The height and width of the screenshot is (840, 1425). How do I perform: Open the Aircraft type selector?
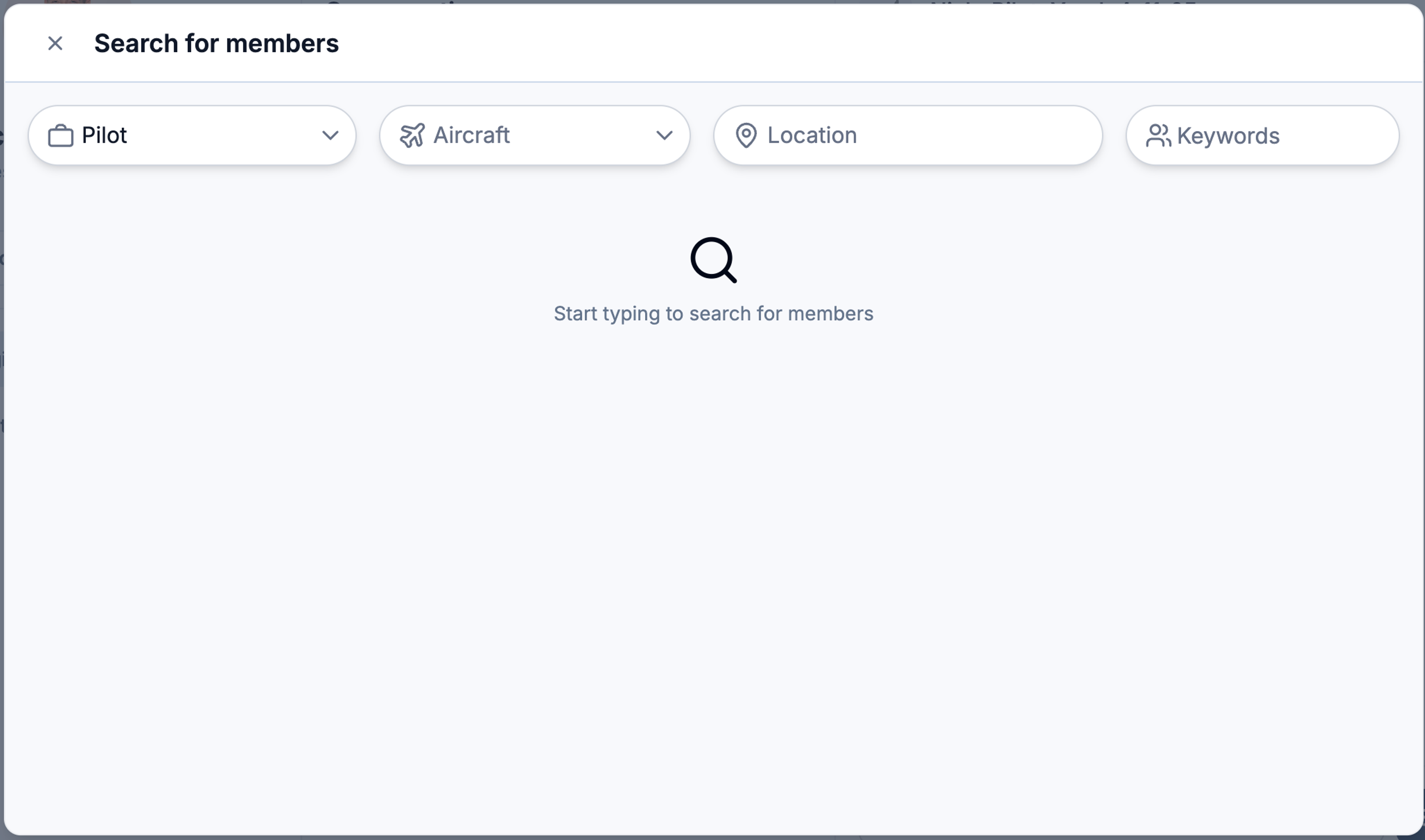tap(534, 135)
